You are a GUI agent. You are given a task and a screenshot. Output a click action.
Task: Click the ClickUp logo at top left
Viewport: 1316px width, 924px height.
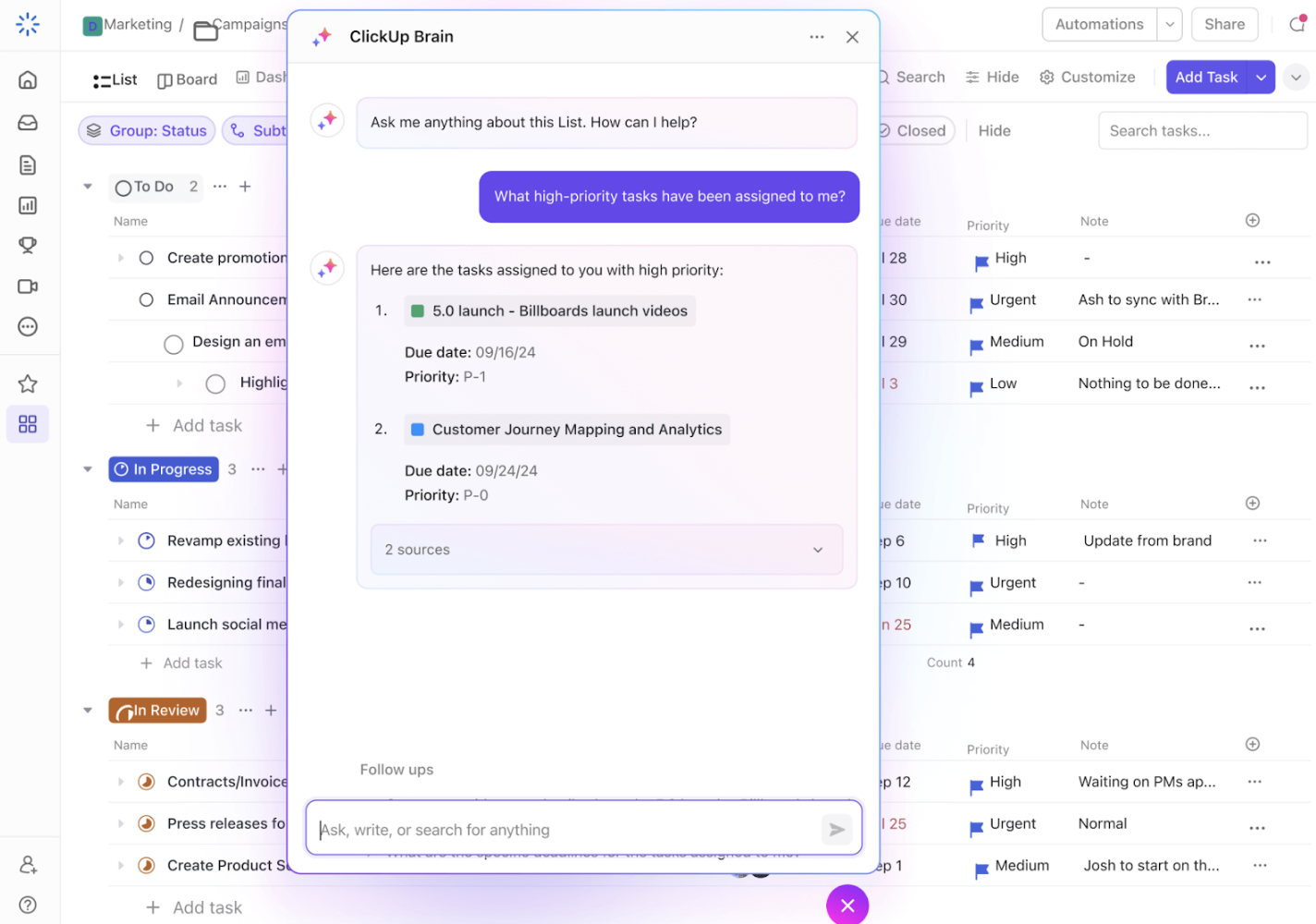pos(28,24)
